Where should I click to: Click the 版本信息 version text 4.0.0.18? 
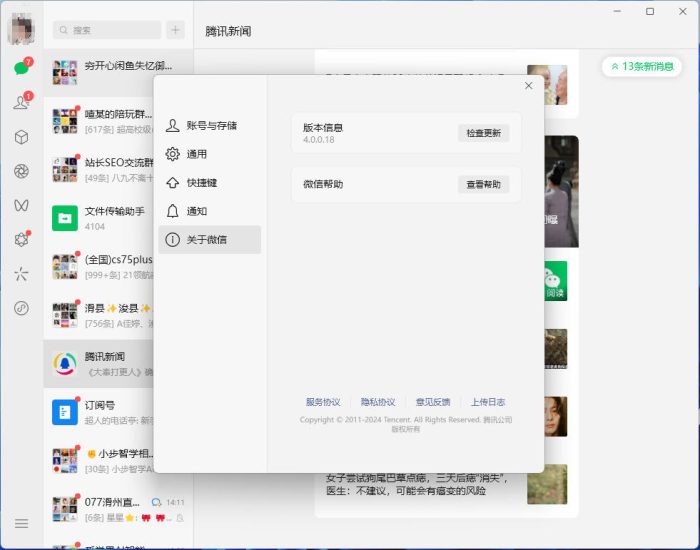point(319,139)
